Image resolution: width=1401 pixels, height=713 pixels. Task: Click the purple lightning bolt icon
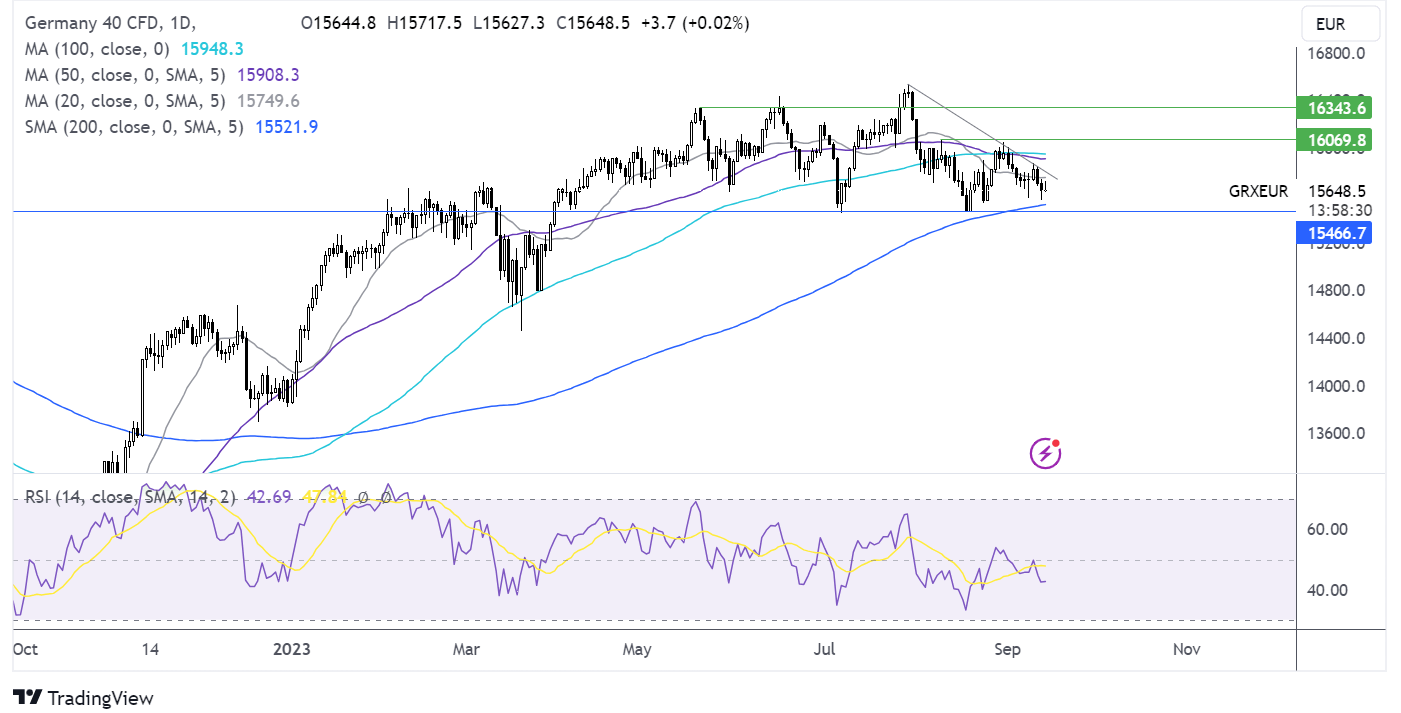pyautogui.click(x=1045, y=453)
